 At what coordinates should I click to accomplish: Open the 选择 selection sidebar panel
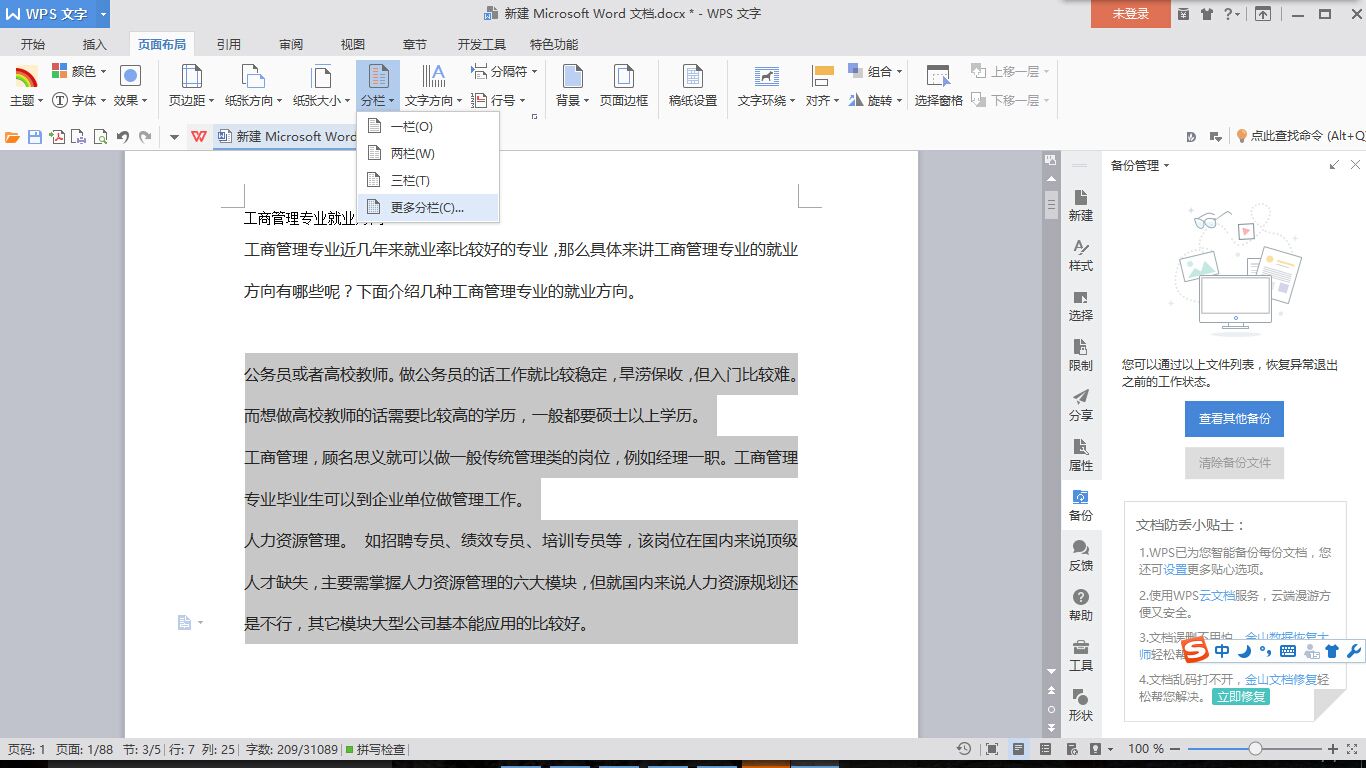click(1081, 305)
